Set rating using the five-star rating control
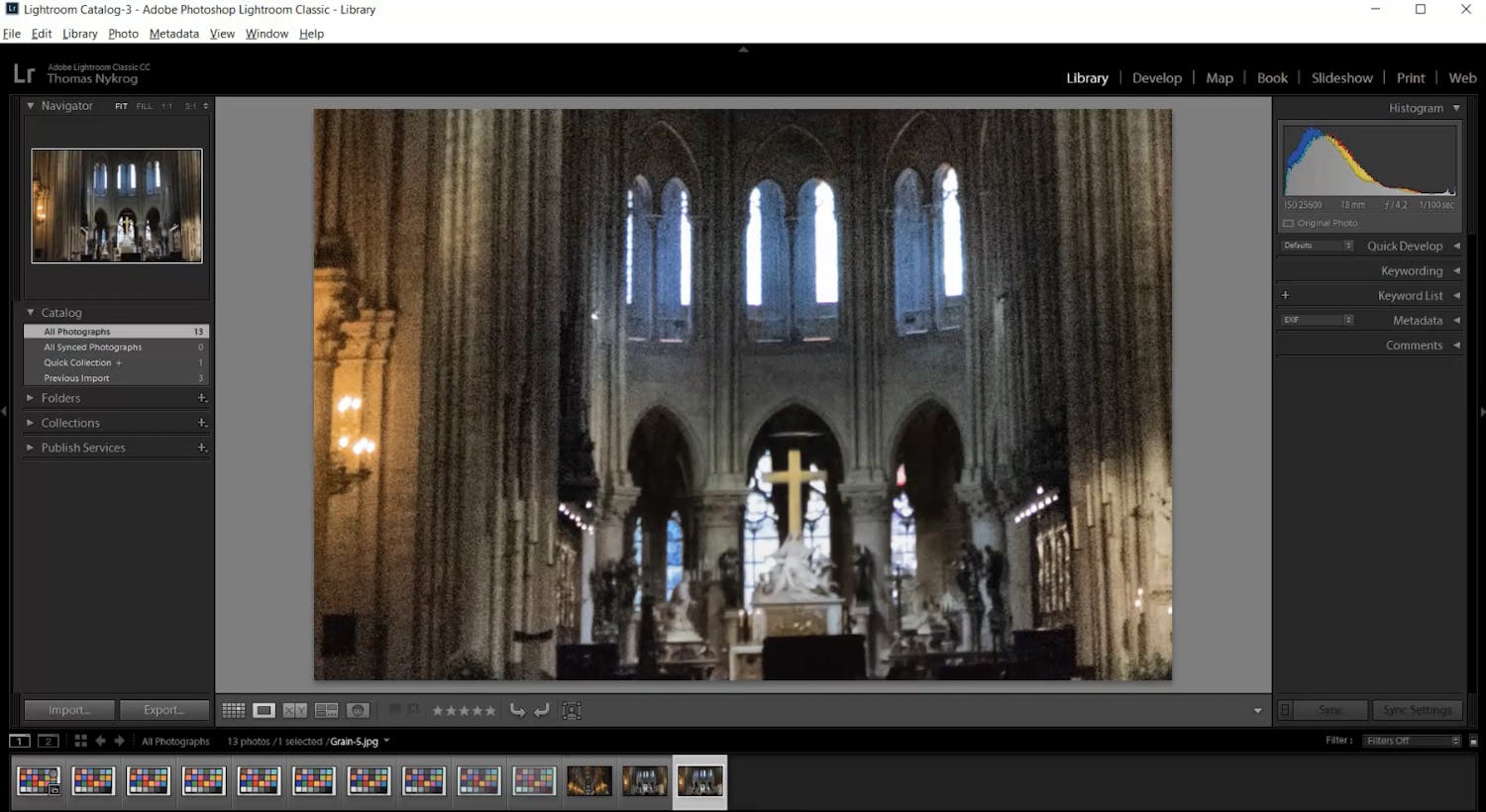 click(x=464, y=710)
